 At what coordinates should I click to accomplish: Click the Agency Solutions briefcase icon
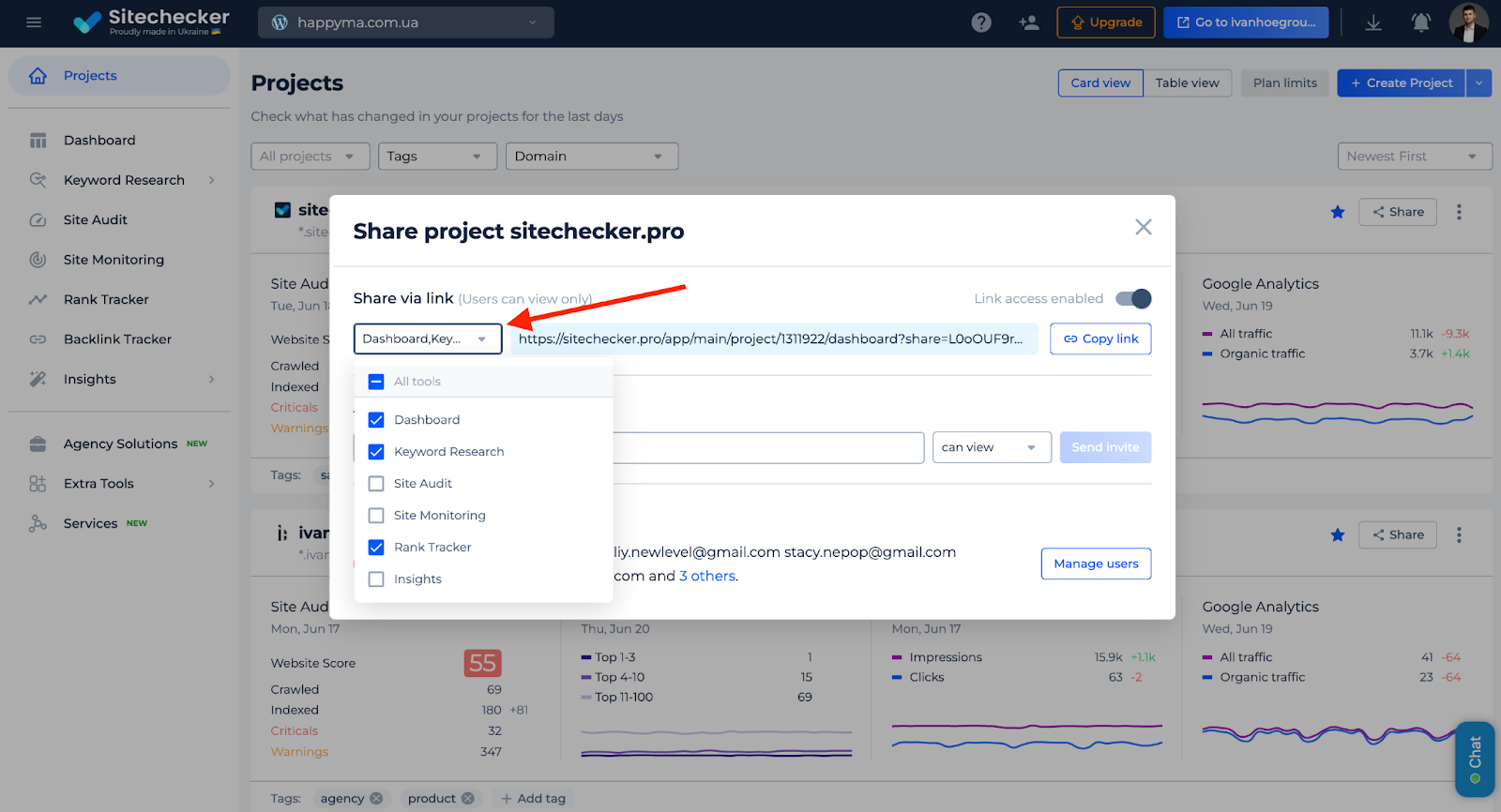pyautogui.click(x=38, y=444)
